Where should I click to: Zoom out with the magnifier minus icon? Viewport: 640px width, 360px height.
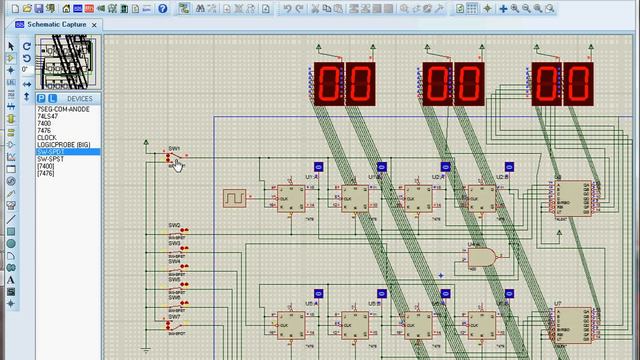(x=527, y=8)
